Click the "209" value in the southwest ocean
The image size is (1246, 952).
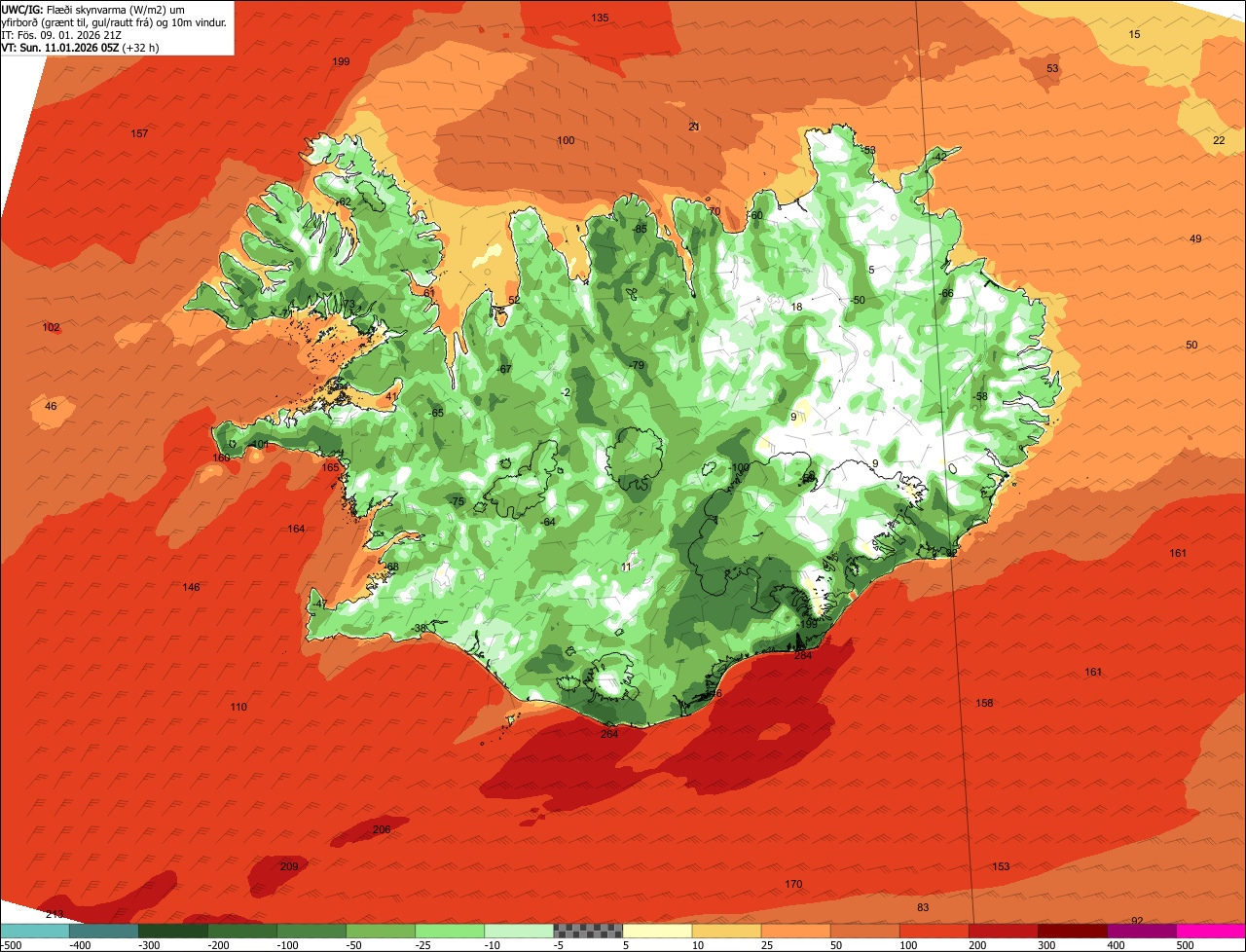pyautogui.click(x=289, y=866)
